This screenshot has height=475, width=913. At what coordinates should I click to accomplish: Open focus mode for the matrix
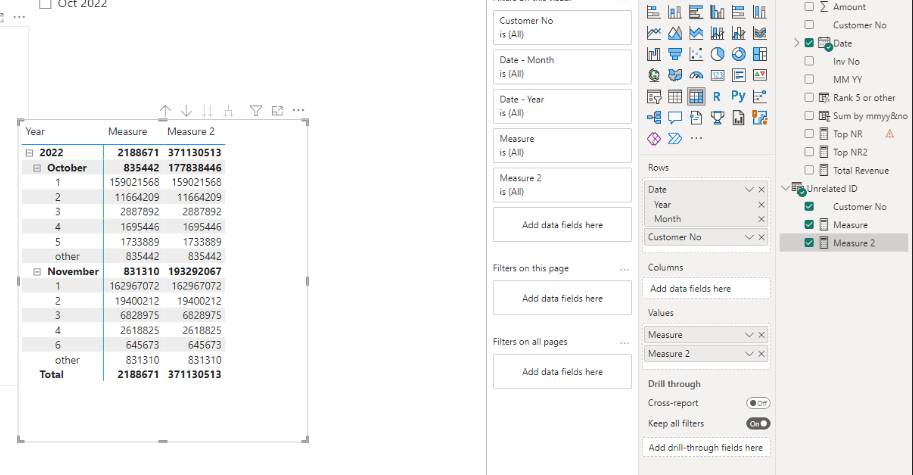pos(277,111)
